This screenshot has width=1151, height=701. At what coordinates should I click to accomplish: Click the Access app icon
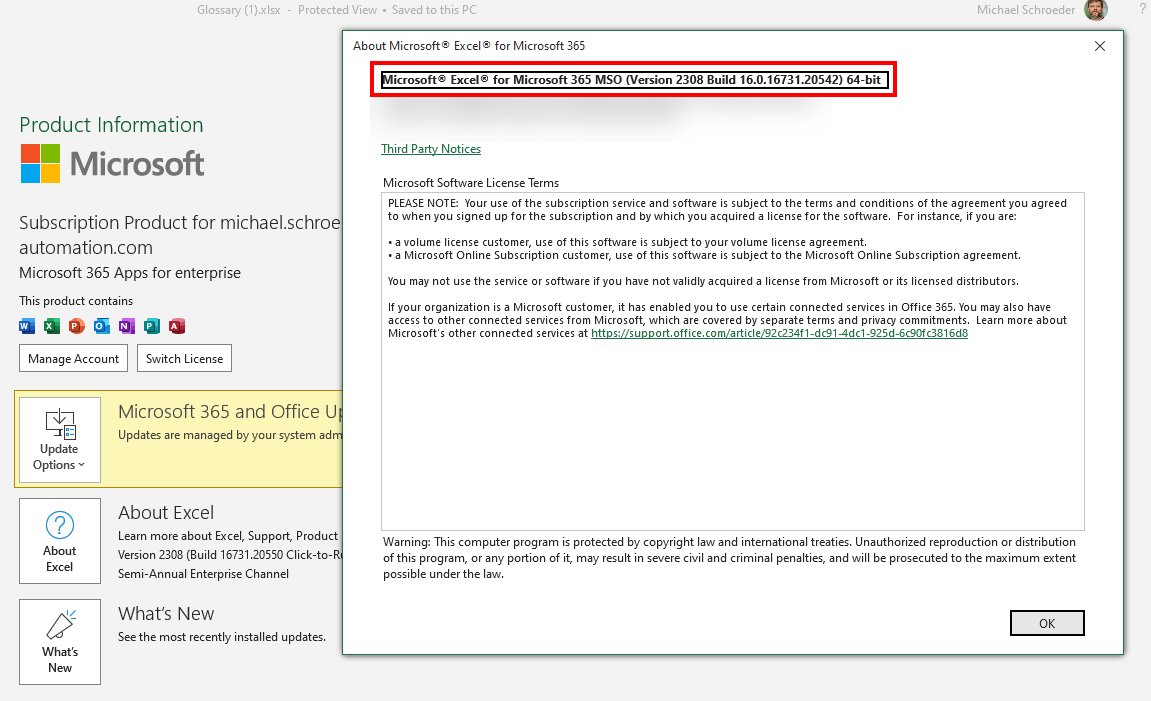[x=177, y=326]
